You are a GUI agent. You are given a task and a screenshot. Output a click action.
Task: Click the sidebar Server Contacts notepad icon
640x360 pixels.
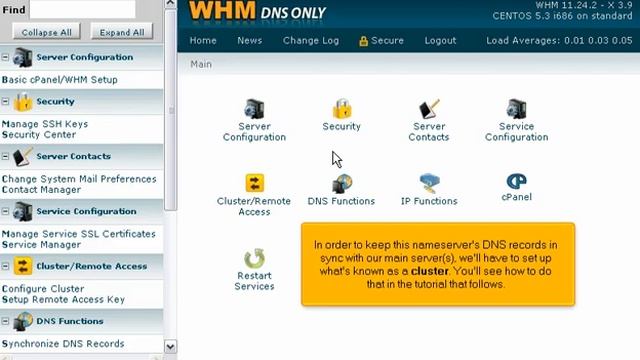click(22, 156)
